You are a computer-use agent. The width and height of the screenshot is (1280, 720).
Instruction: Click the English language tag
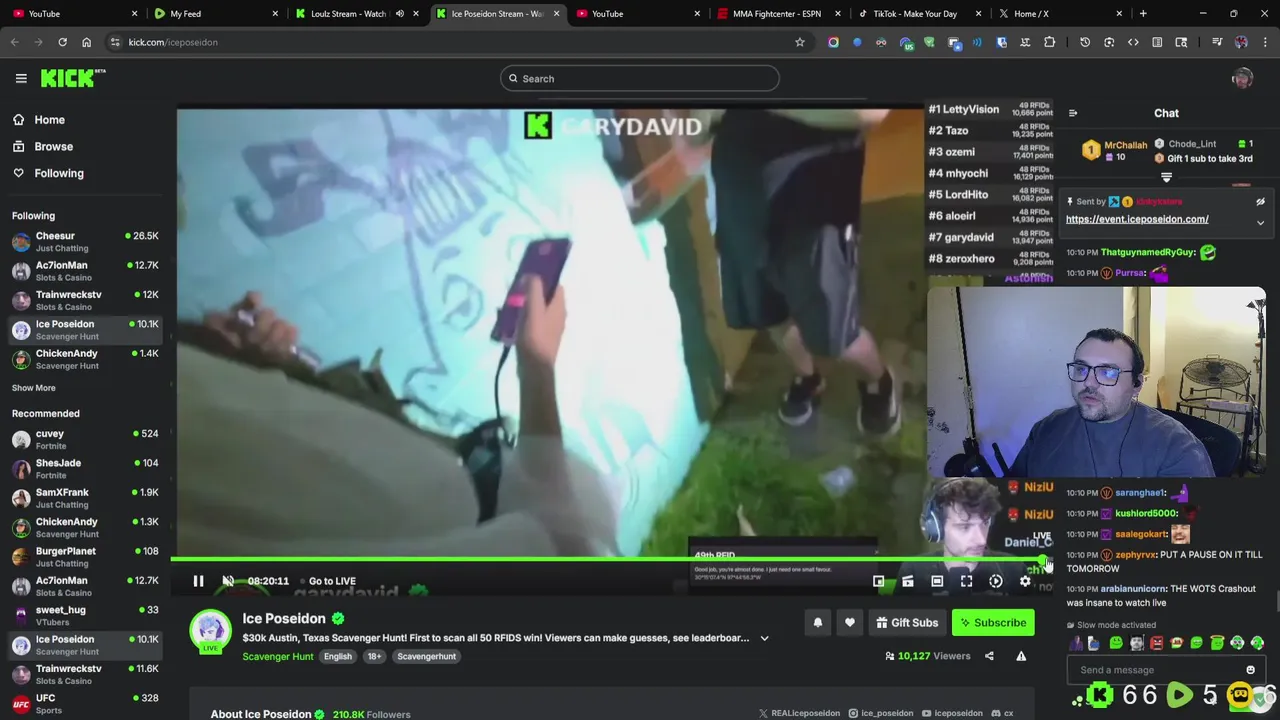(337, 656)
